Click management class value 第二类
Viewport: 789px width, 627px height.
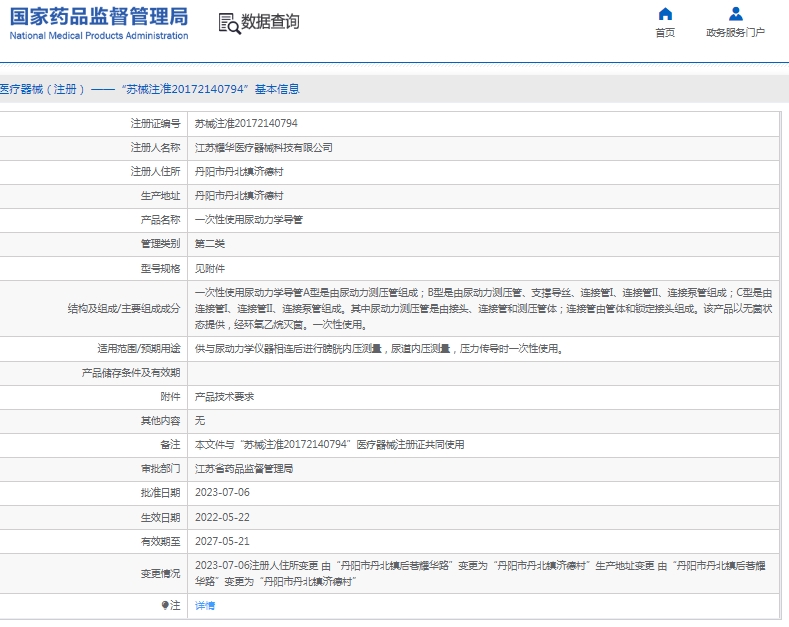pyautogui.click(x=210, y=244)
